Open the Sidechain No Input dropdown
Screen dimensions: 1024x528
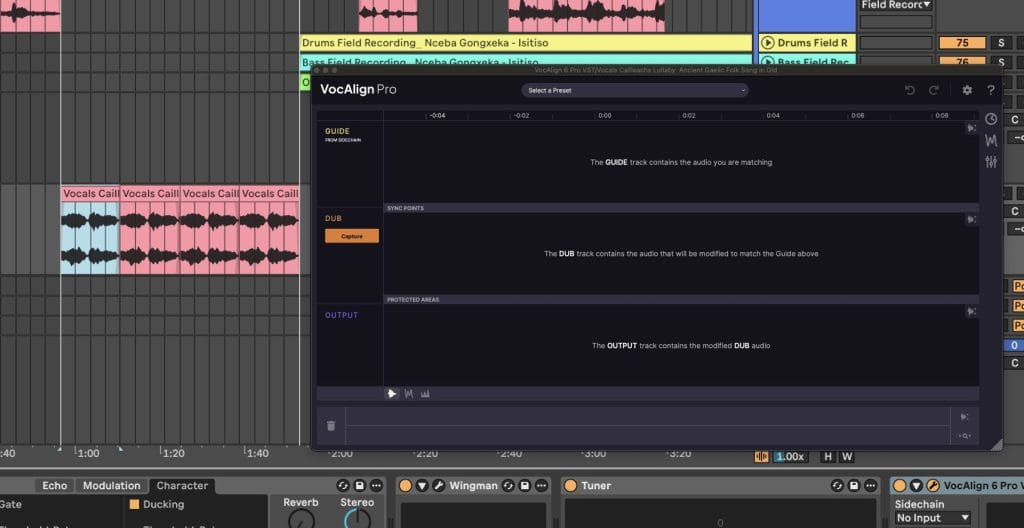point(933,518)
